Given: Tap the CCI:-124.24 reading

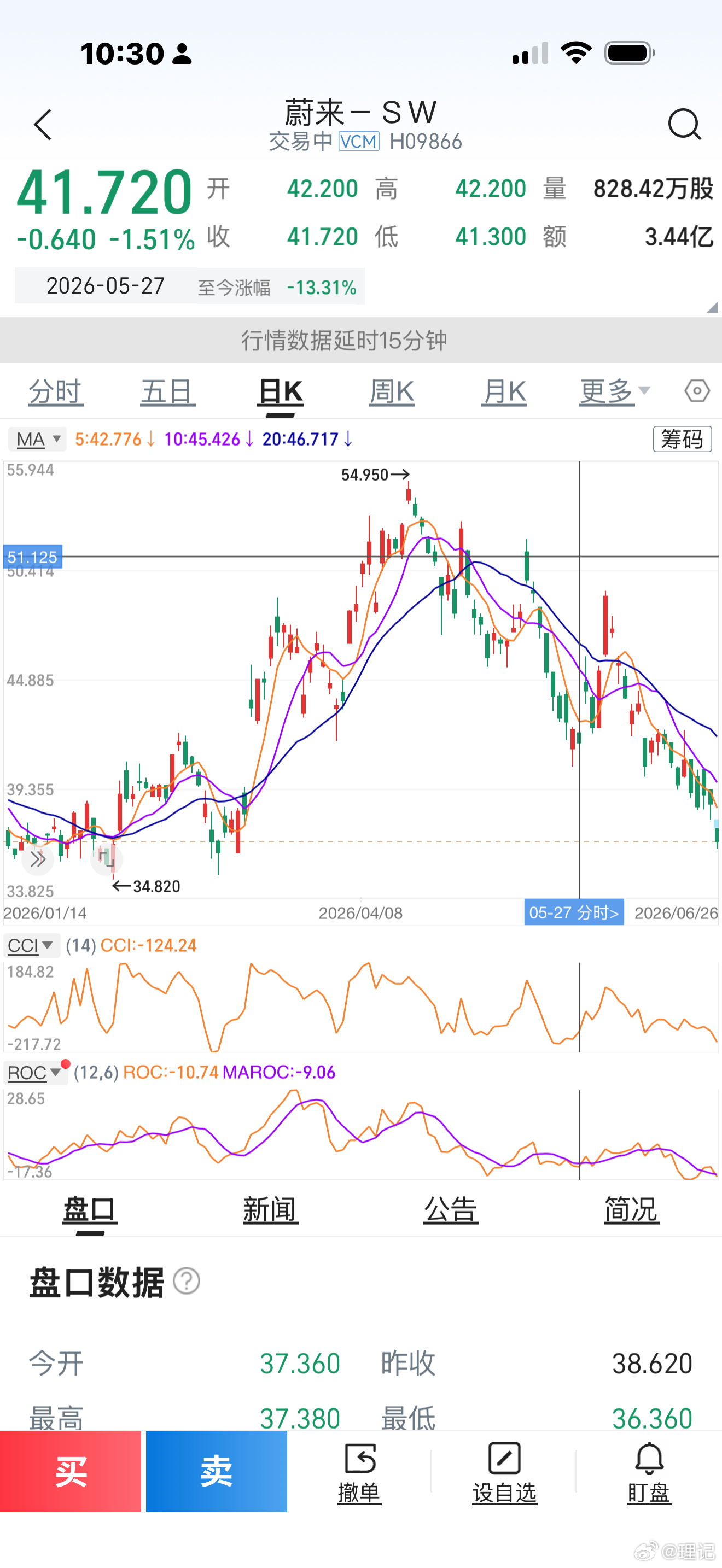Looking at the screenshot, I should (x=149, y=945).
